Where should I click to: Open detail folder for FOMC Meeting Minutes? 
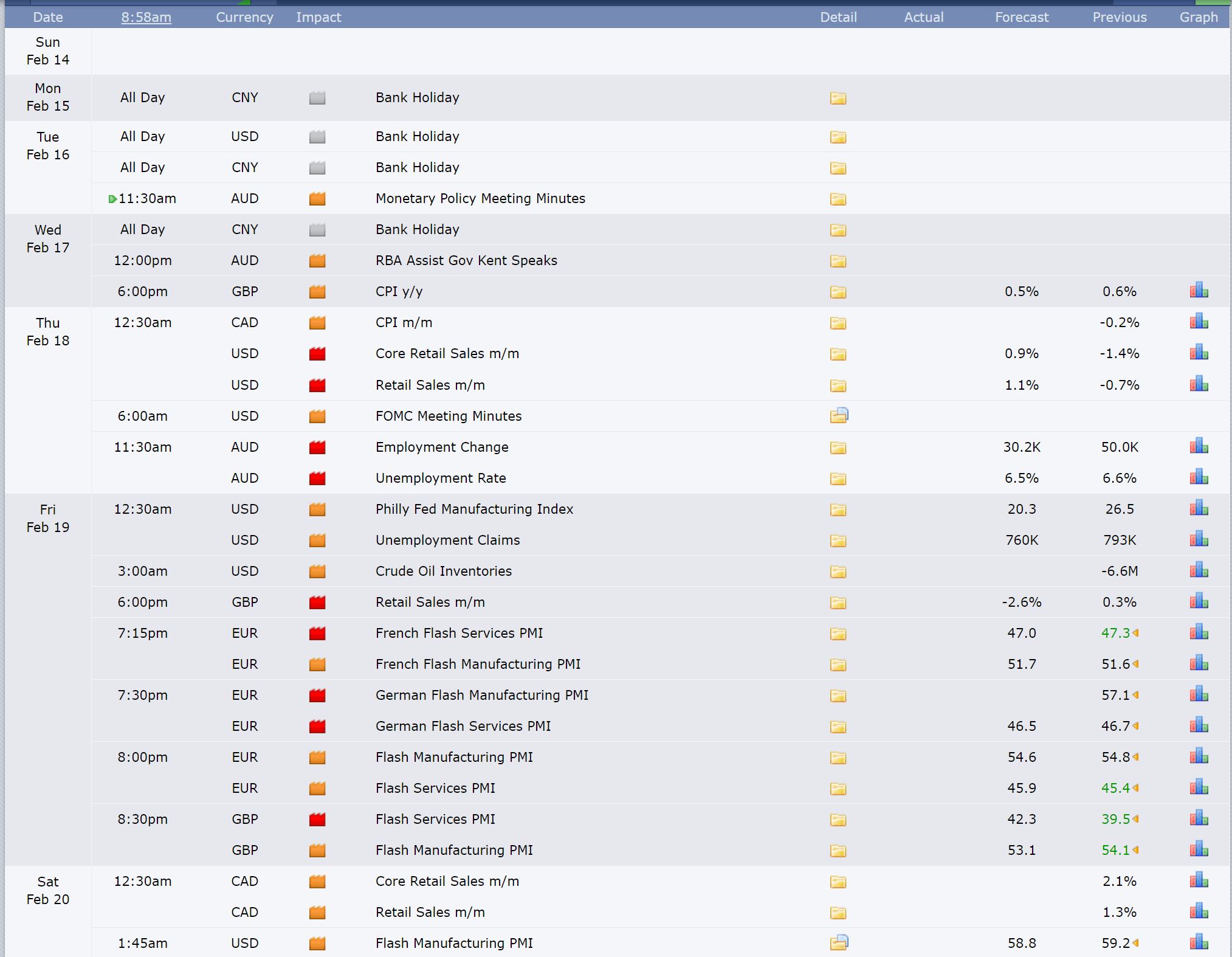[x=839, y=415]
